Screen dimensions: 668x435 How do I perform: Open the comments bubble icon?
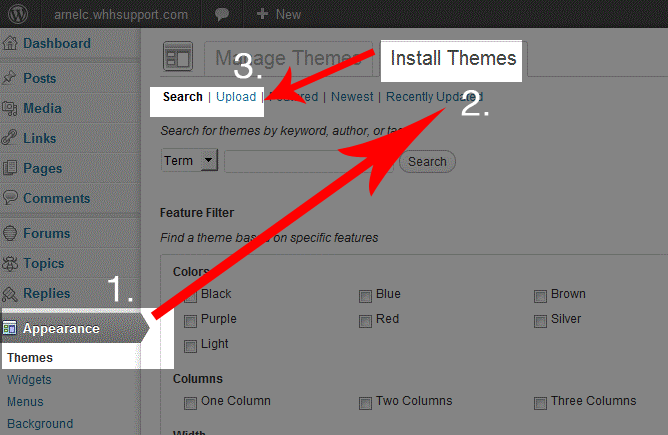click(223, 15)
